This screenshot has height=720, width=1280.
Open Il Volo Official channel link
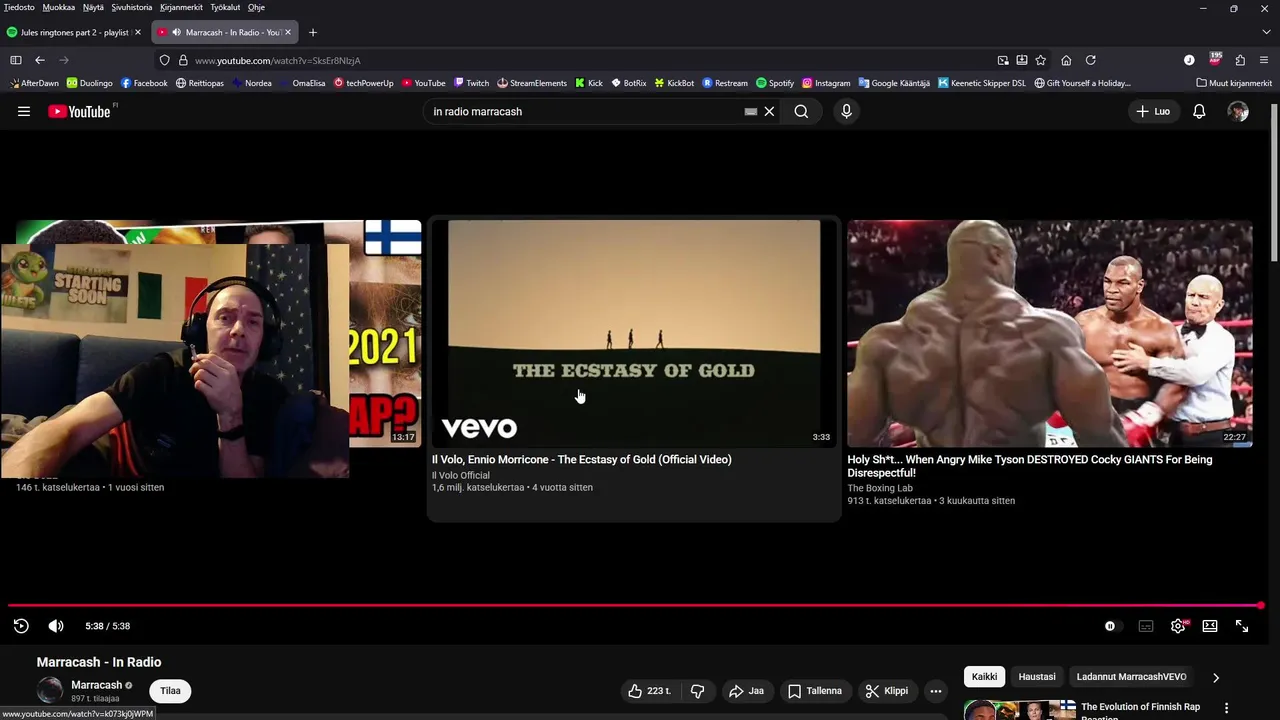[461, 475]
